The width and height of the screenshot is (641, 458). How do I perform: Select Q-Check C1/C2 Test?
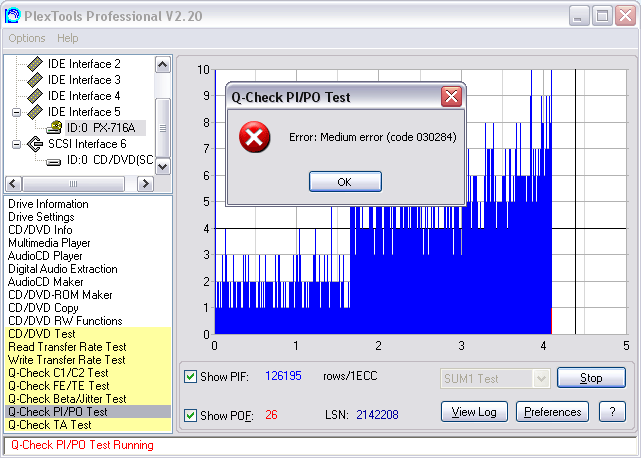click(x=58, y=373)
